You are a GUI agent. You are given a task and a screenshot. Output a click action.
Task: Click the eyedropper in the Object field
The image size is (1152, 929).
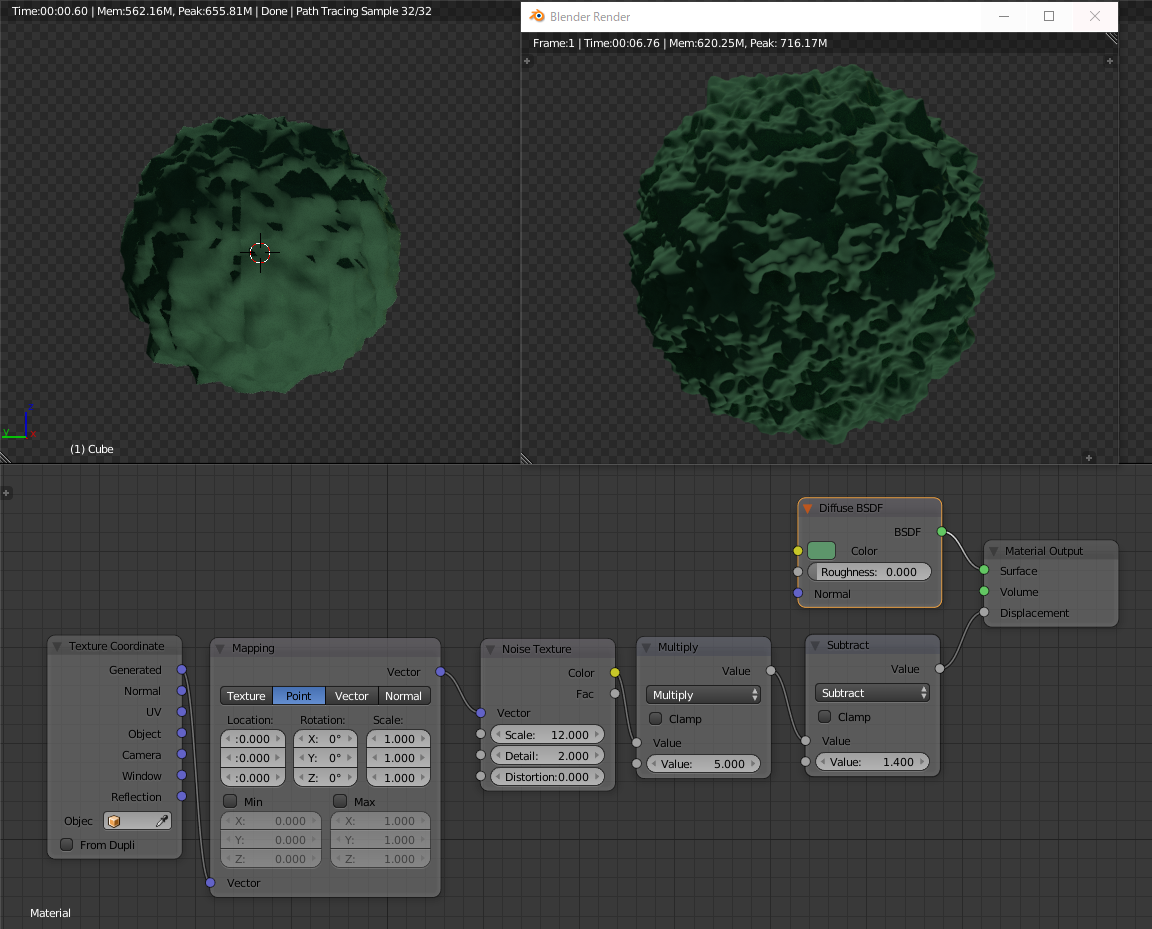(161, 821)
